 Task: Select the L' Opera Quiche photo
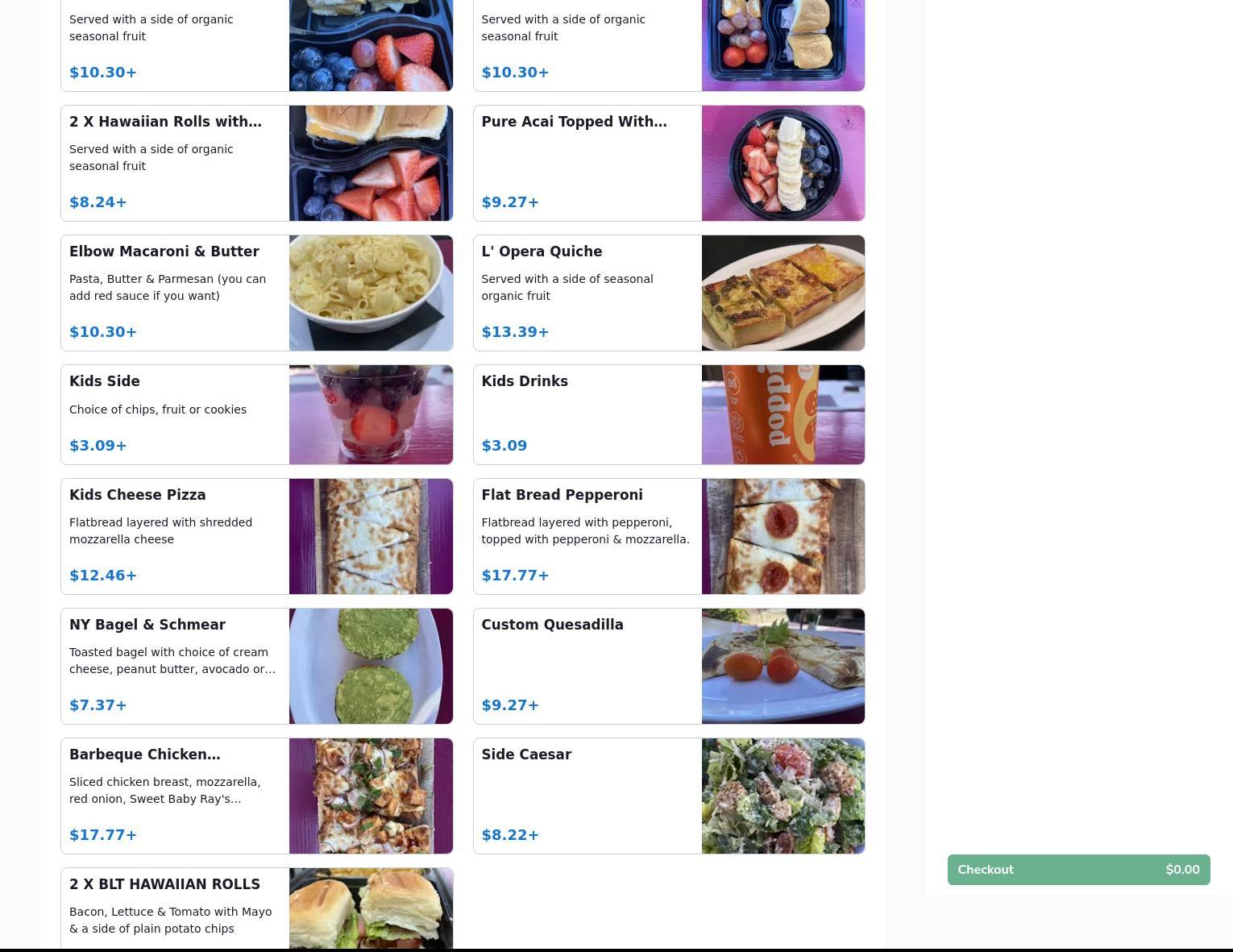(783, 293)
